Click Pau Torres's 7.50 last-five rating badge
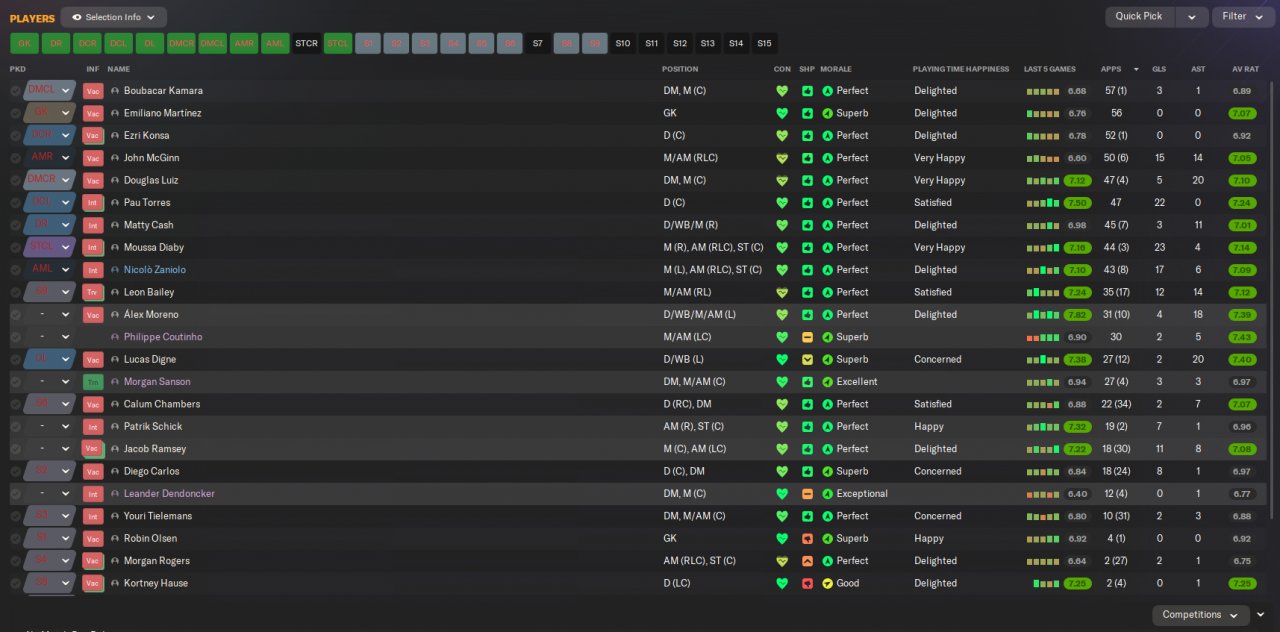Screen dimensions: 1280x632 coord(1077,203)
